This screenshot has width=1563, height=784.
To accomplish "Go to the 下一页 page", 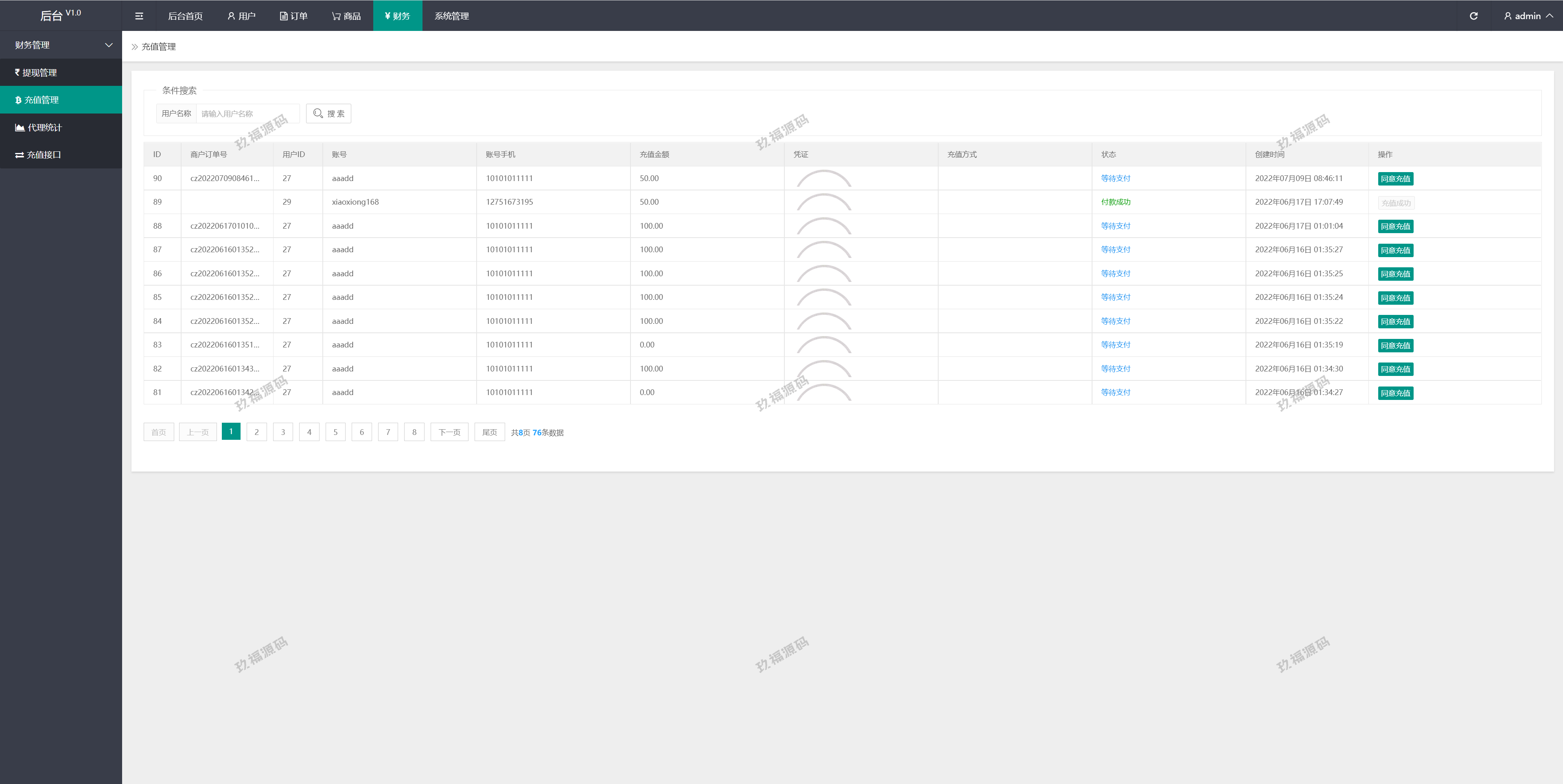I will click(449, 432).
